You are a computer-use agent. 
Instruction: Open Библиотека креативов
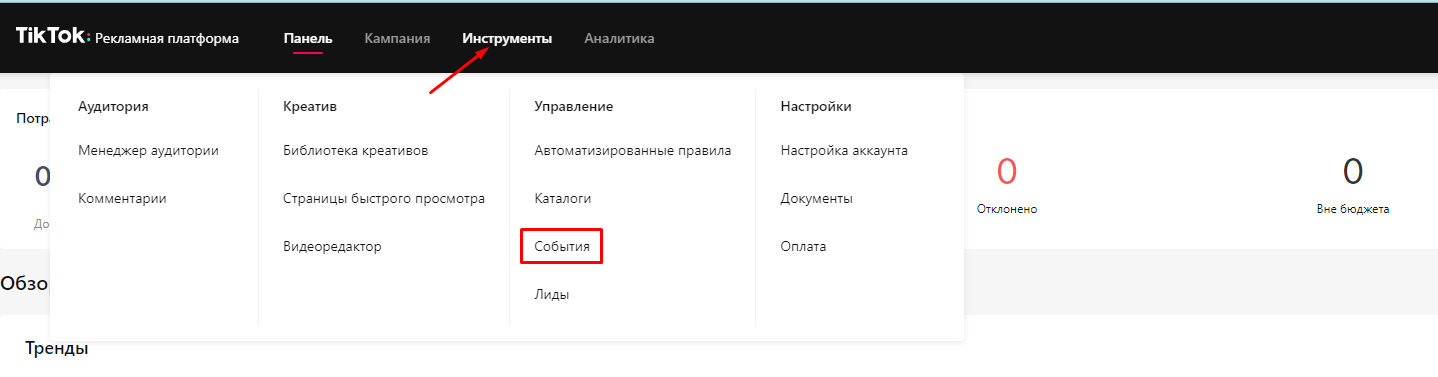(x=356, y=151)
